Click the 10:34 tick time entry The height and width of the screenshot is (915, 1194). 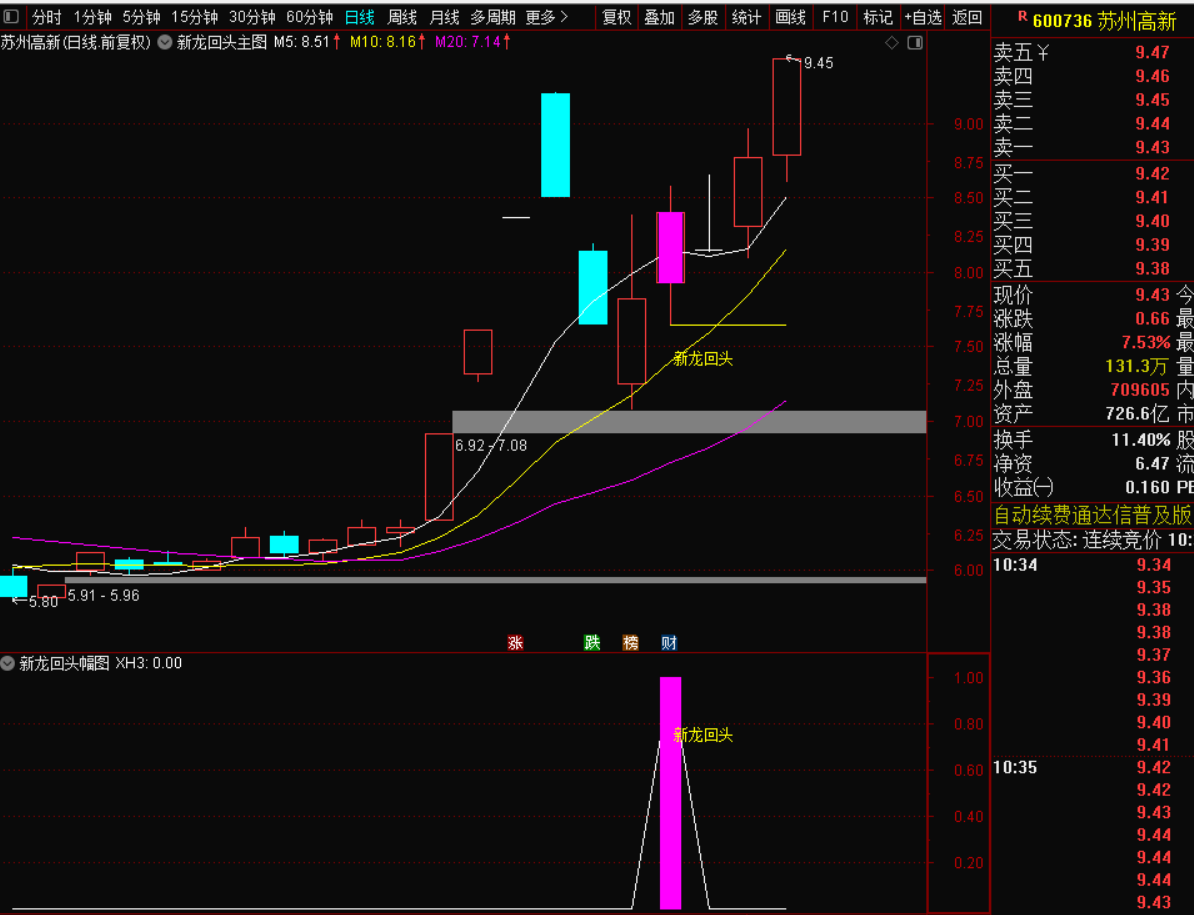[x=1015, y=565]
